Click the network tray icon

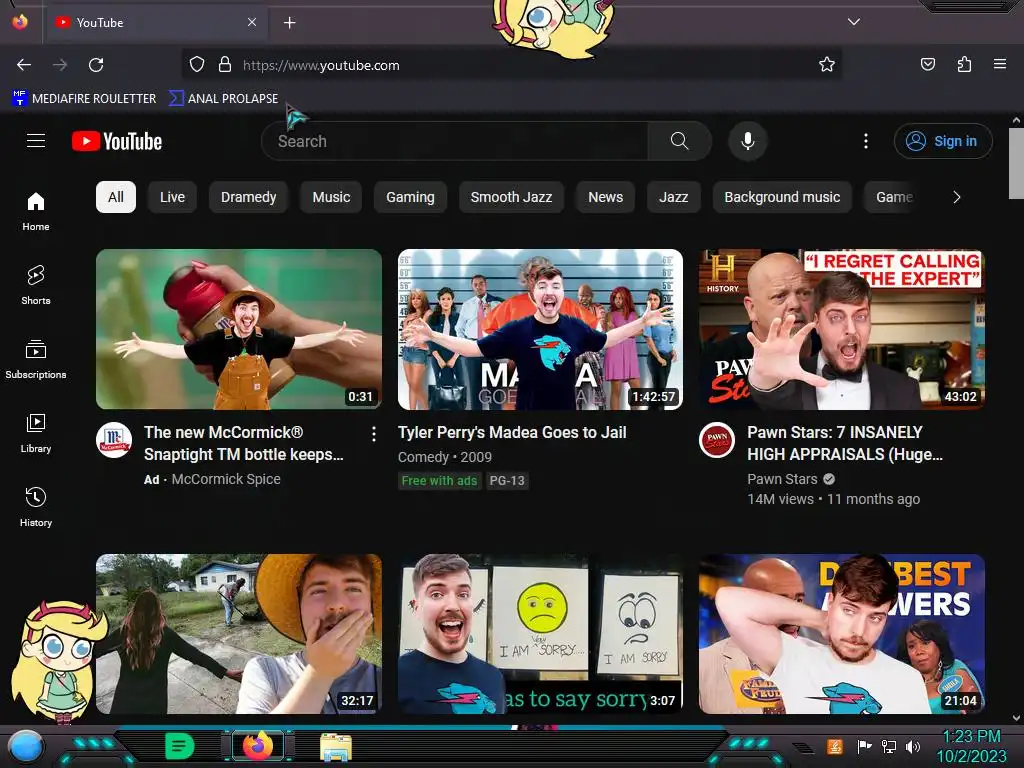click(889, 746)
